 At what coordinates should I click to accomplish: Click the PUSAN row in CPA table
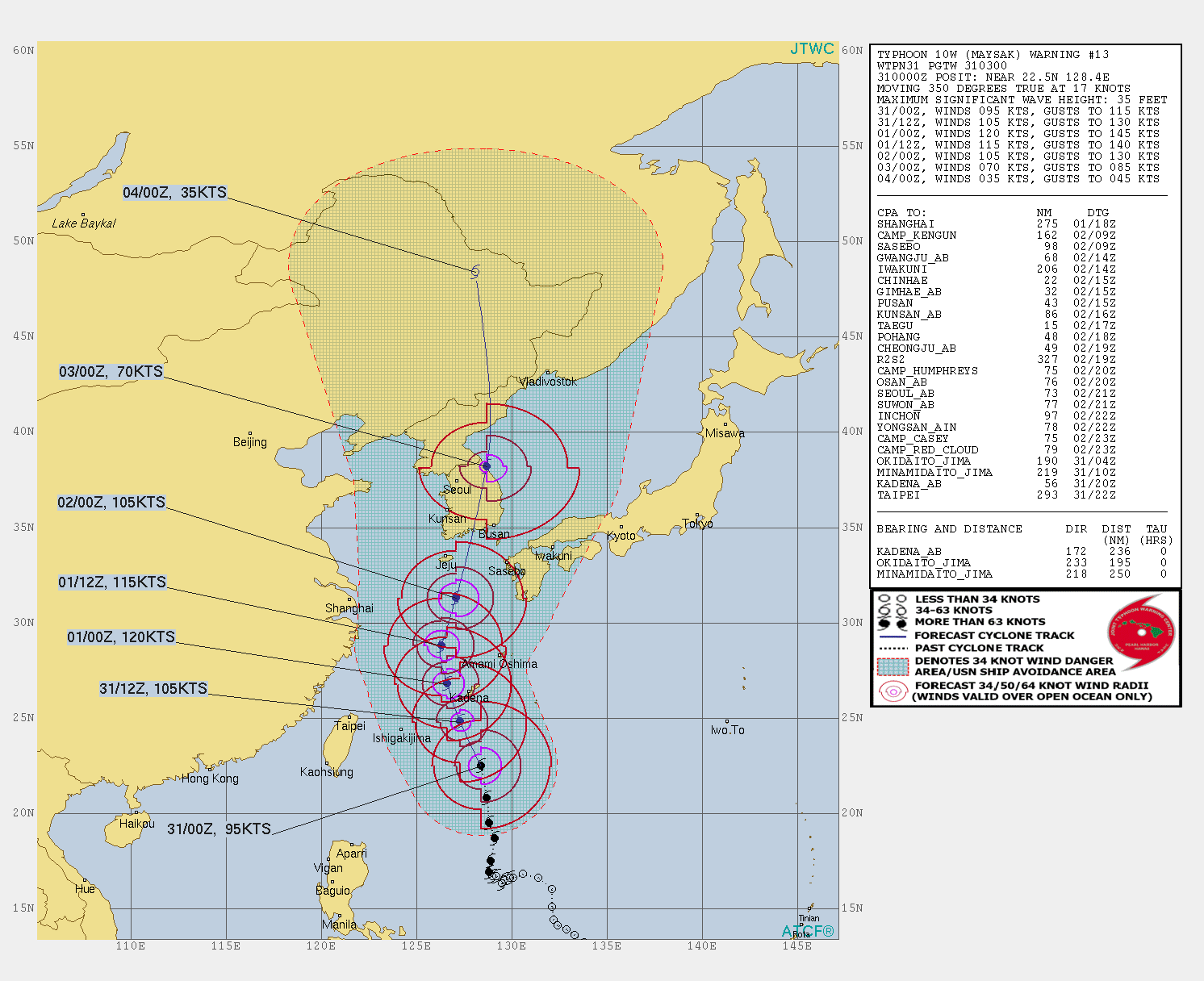point(997,303)
